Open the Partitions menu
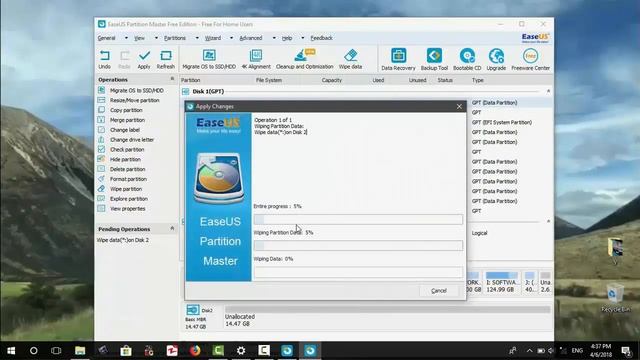 pyautogui.click(x=175, y=38)
